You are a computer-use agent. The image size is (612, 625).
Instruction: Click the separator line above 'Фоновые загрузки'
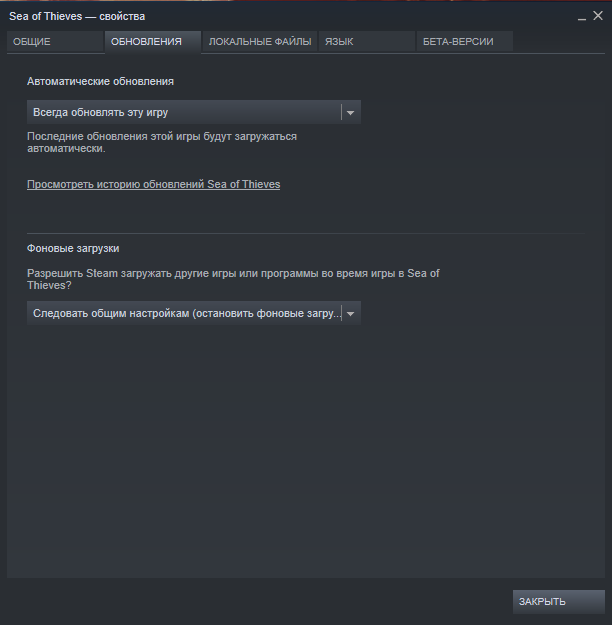coord(306,233)
